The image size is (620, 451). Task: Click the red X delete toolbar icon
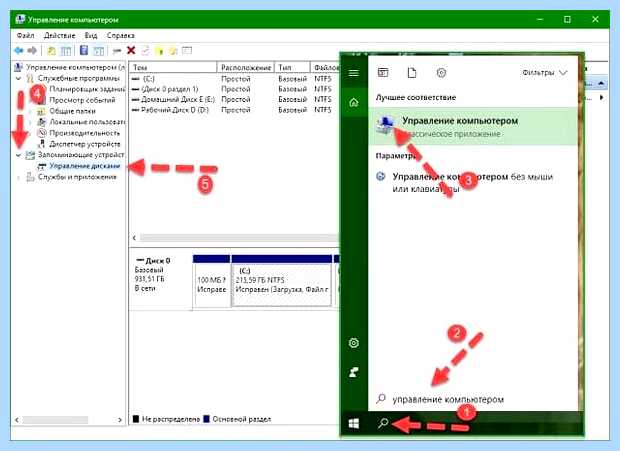tap(131, 50)
